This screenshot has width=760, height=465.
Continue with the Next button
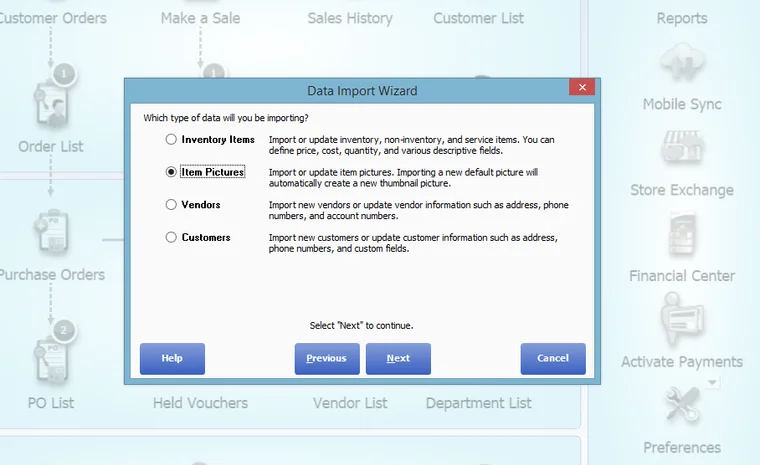(x=398, y=359)
